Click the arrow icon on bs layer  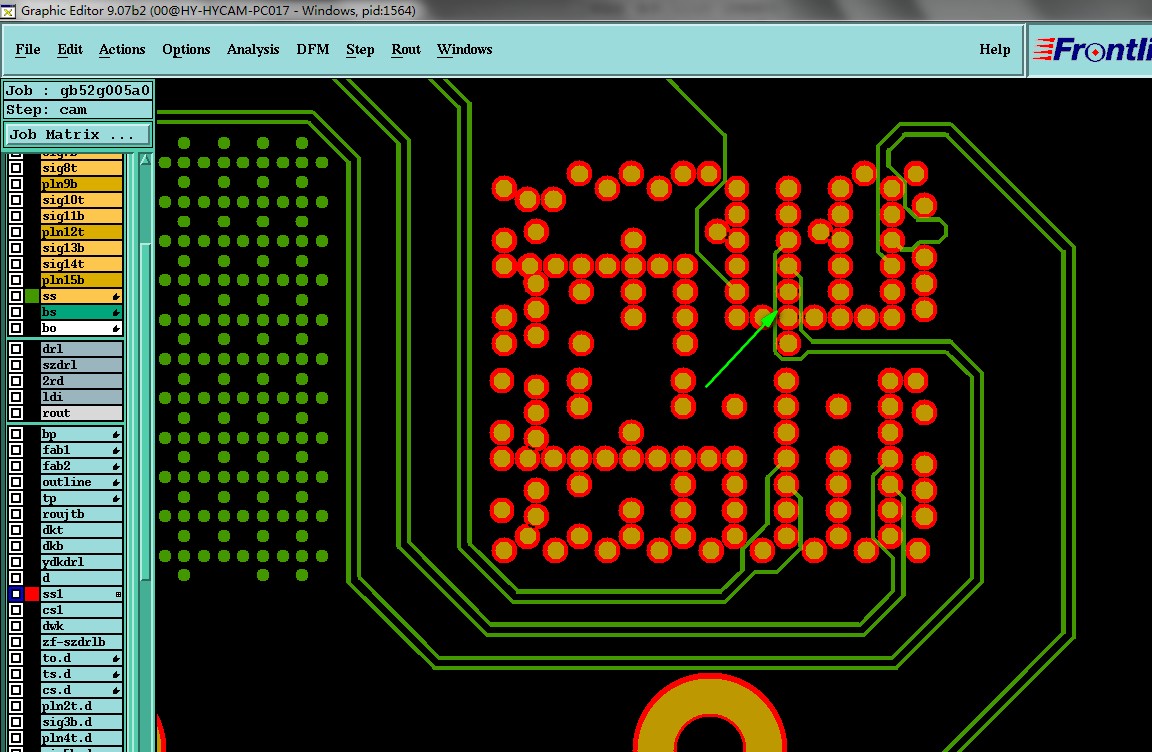coord(116,312)
